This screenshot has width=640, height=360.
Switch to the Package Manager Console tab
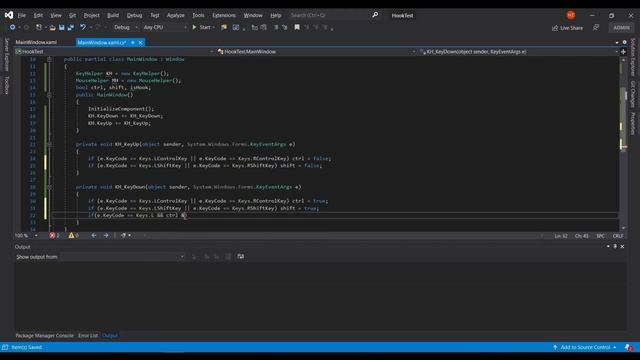tap(44, 336)
